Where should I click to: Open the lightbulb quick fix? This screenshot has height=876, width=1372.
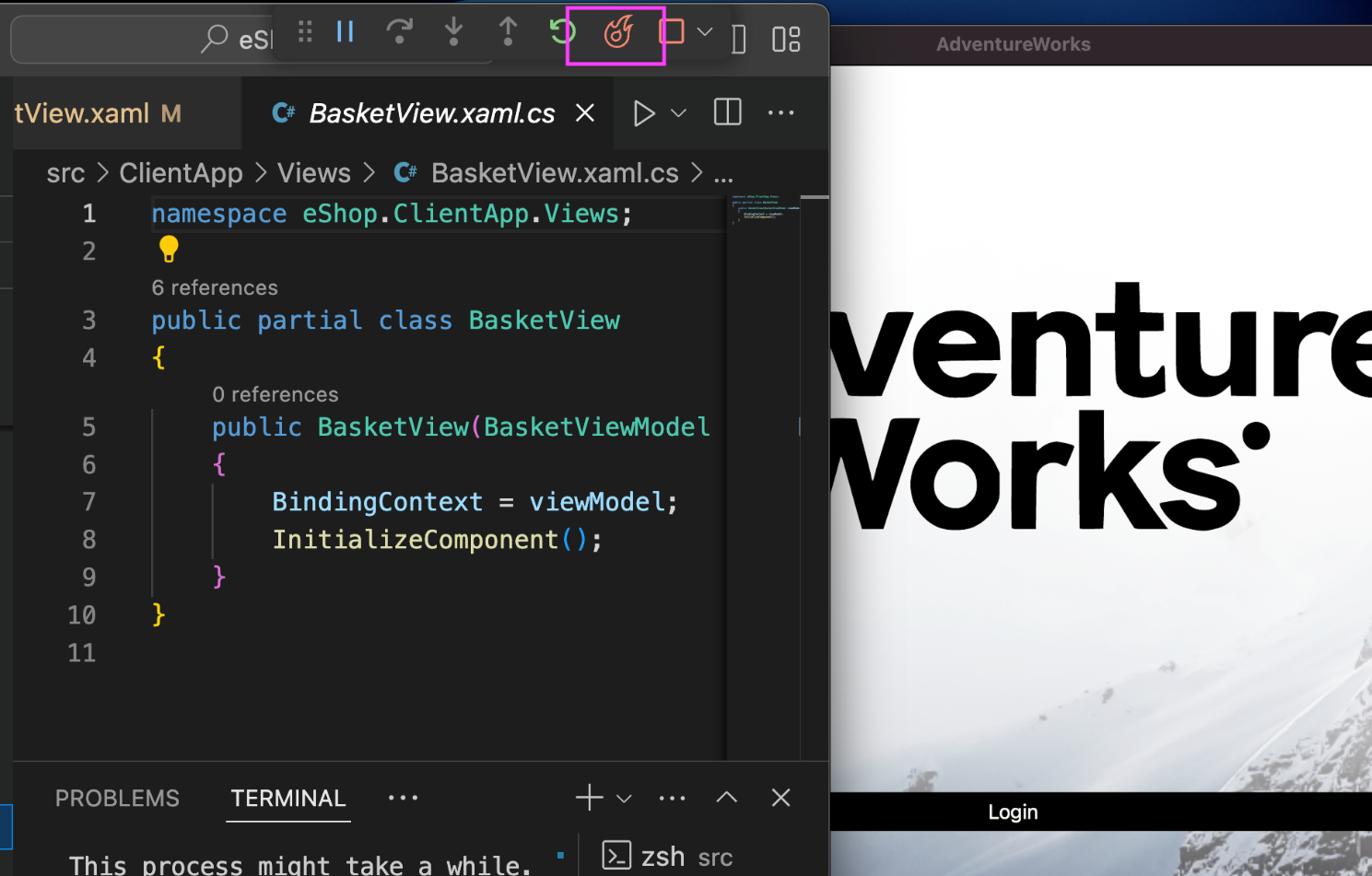tap(168, 248)
